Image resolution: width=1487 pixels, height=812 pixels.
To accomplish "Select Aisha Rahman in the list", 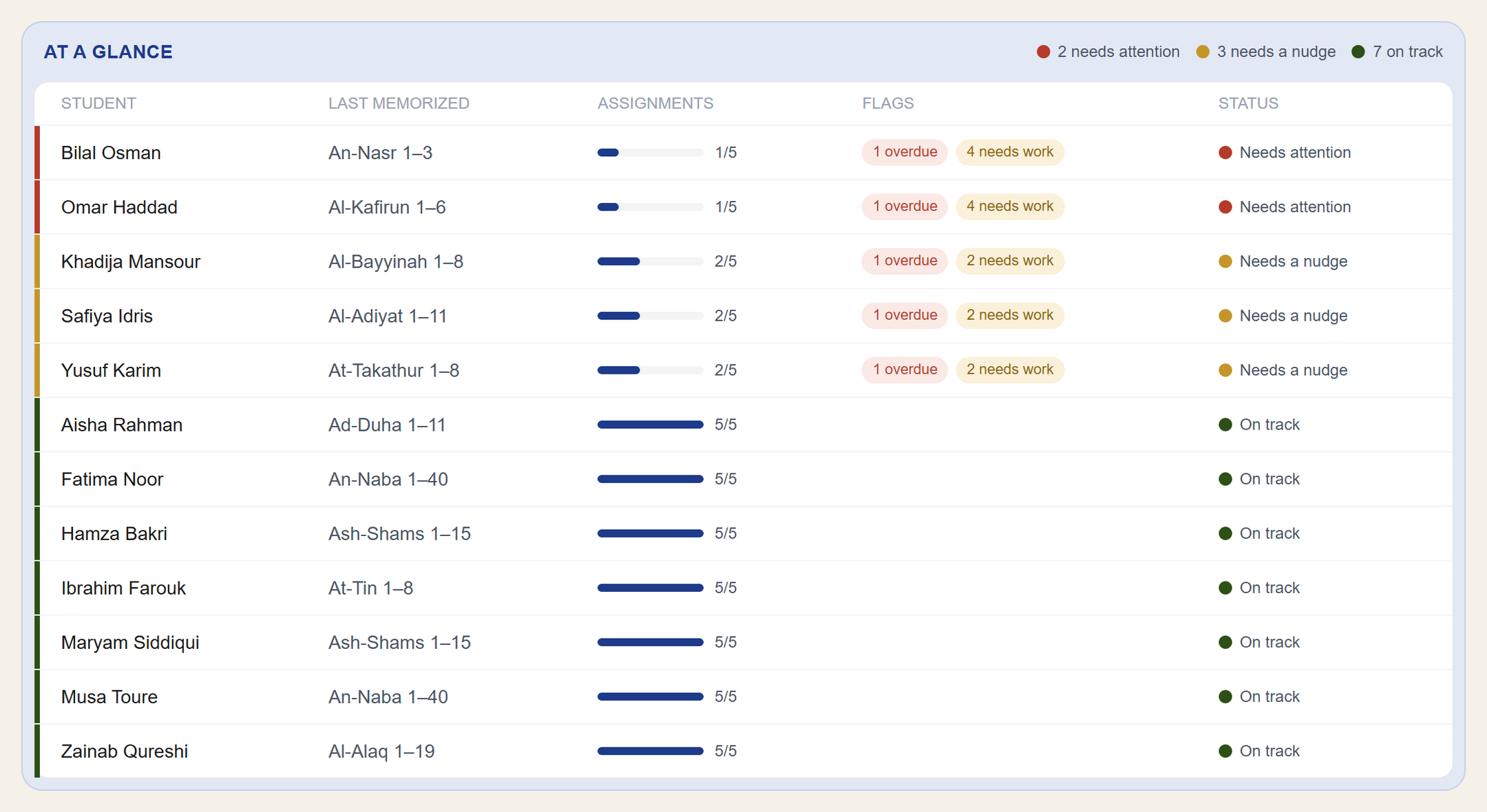I will click(x=122, y=425).
